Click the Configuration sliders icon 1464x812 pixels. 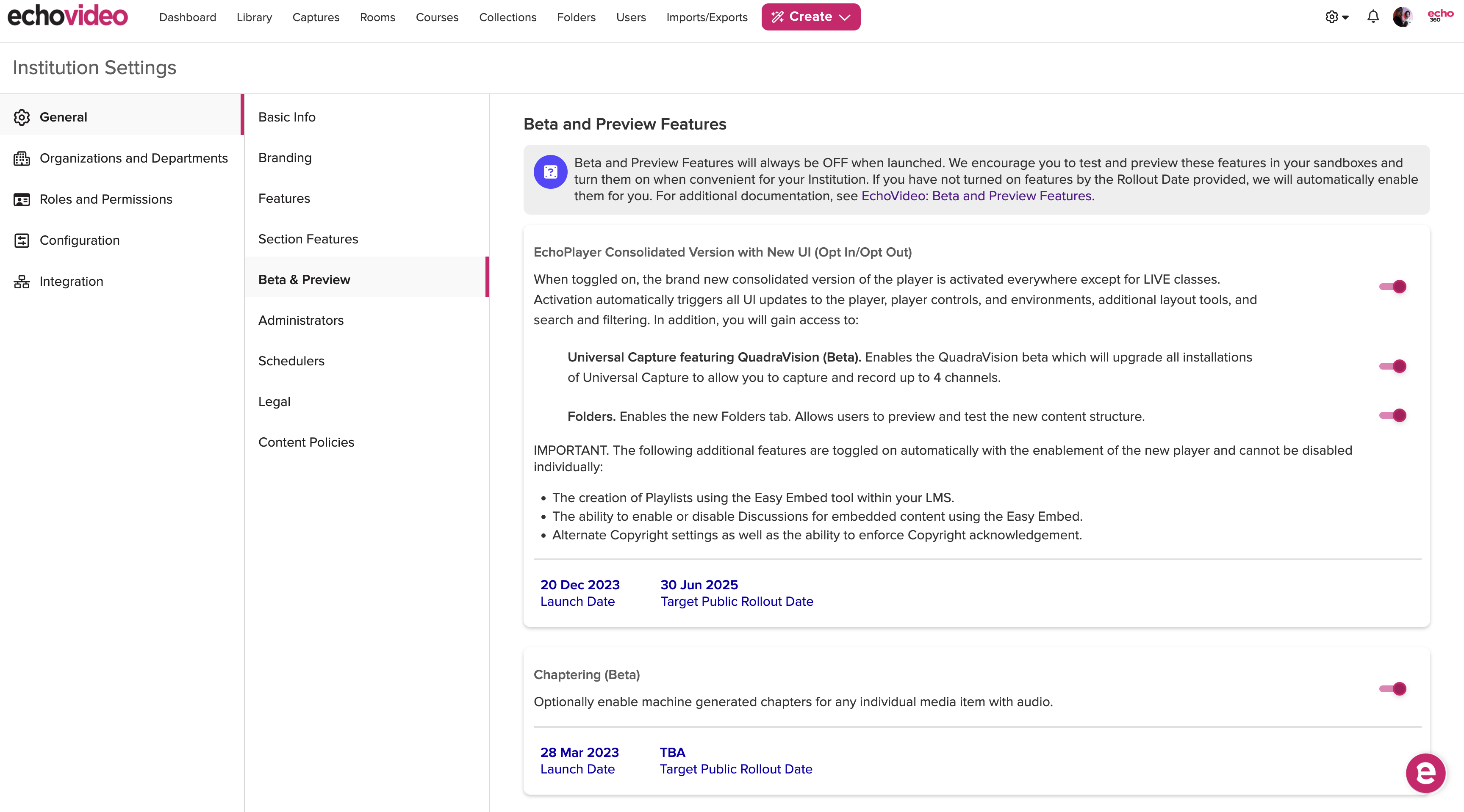point(22,240)
